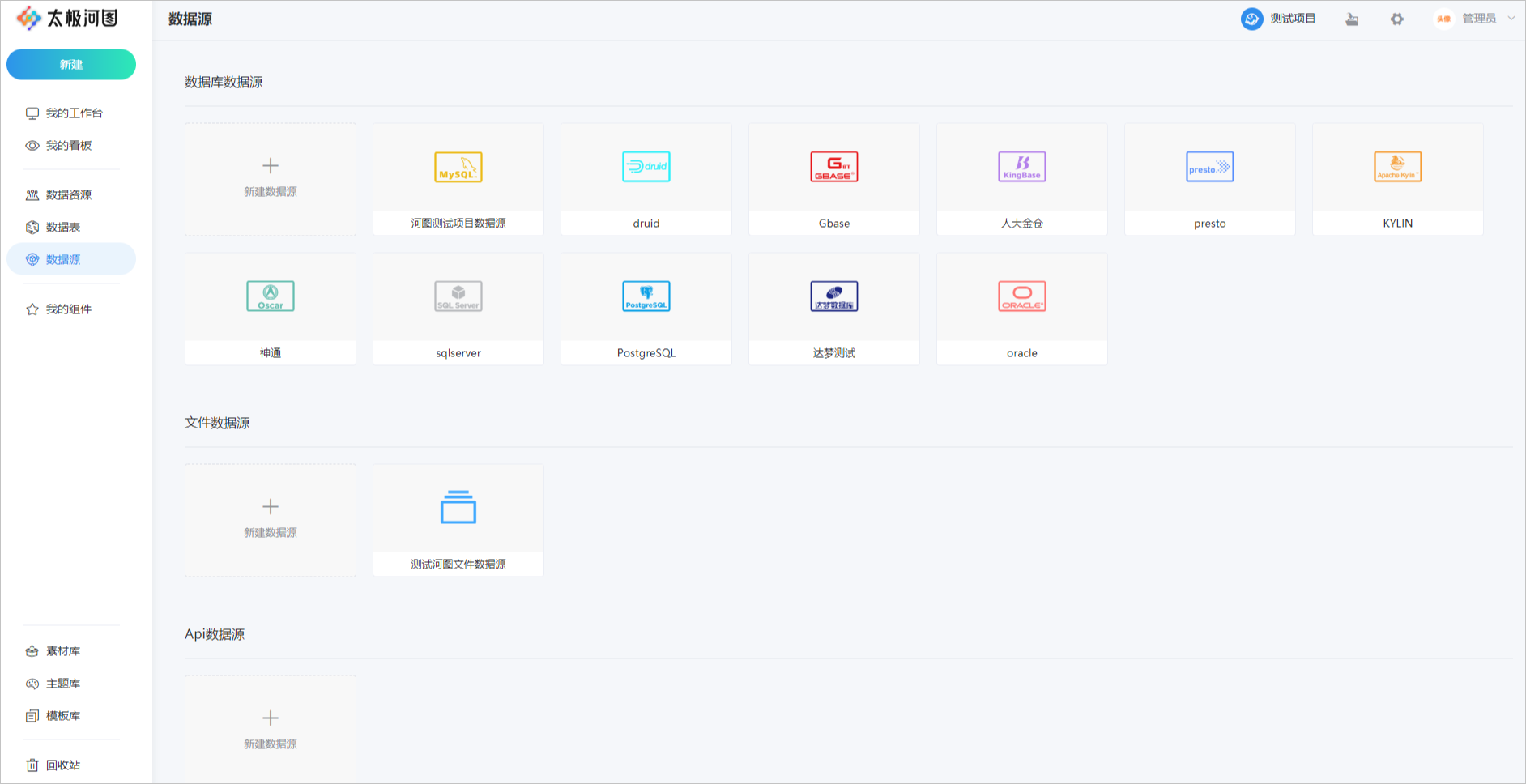Open the KingBase 人大金仓 icon
Viewport: 1526px width, 784px height.
(x=1022, y=167)
